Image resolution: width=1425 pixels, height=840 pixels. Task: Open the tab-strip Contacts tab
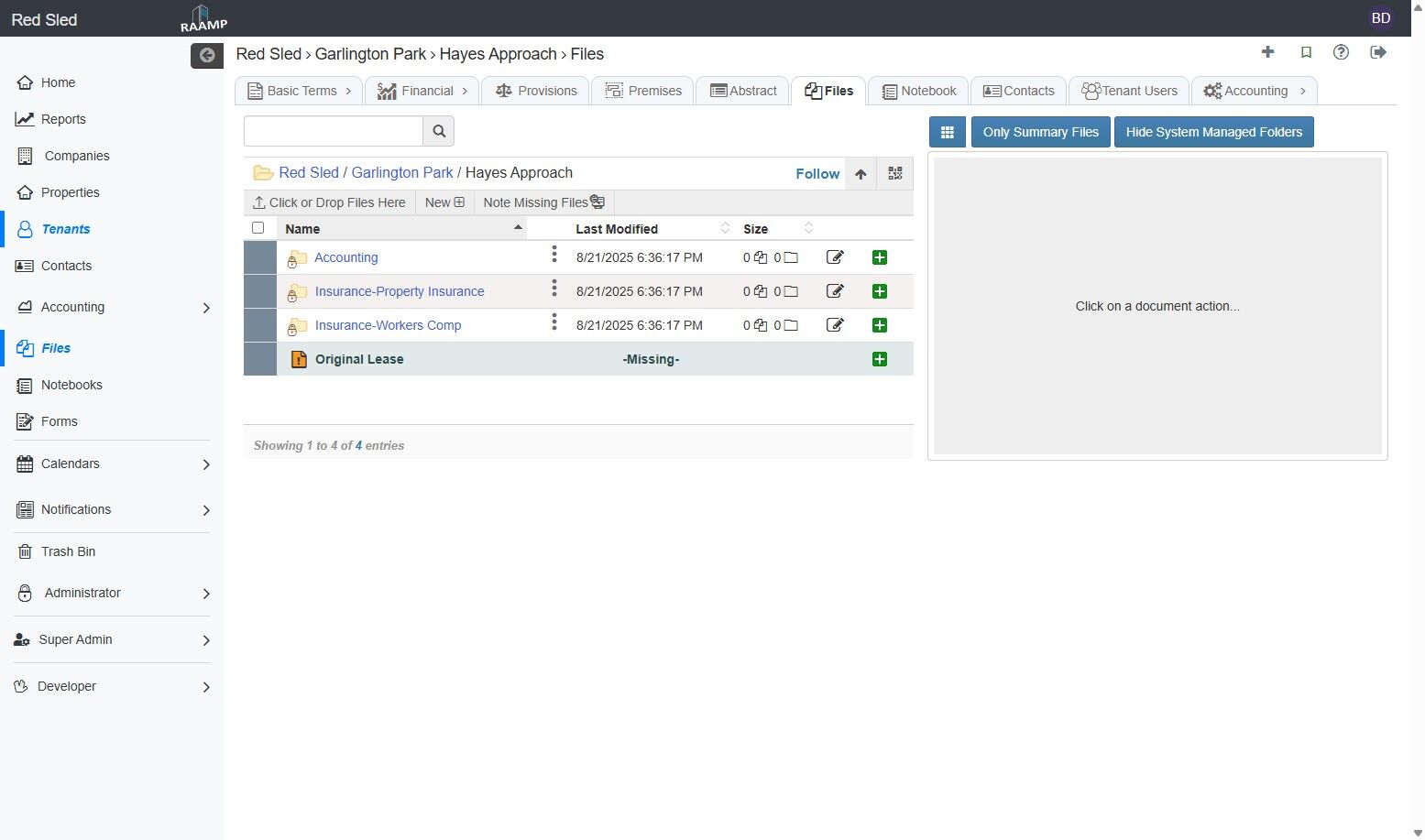click(x=1018, y=91)
